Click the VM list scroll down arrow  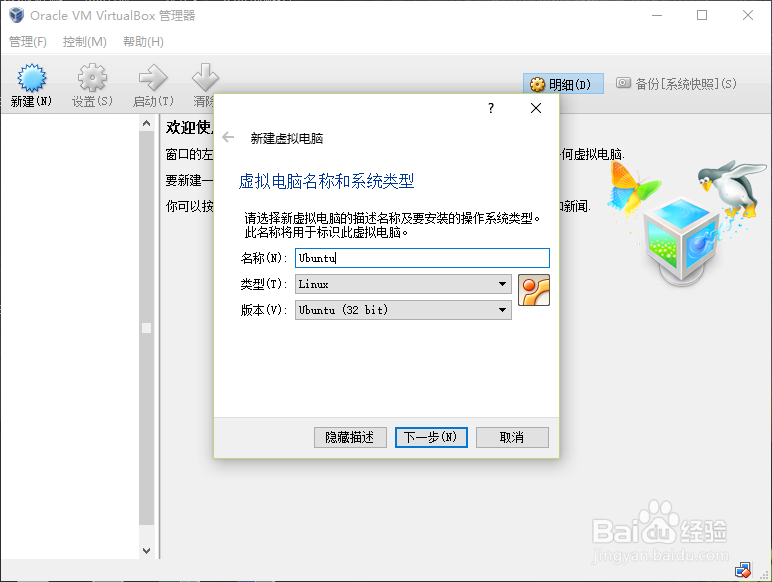tap(146, 550)
